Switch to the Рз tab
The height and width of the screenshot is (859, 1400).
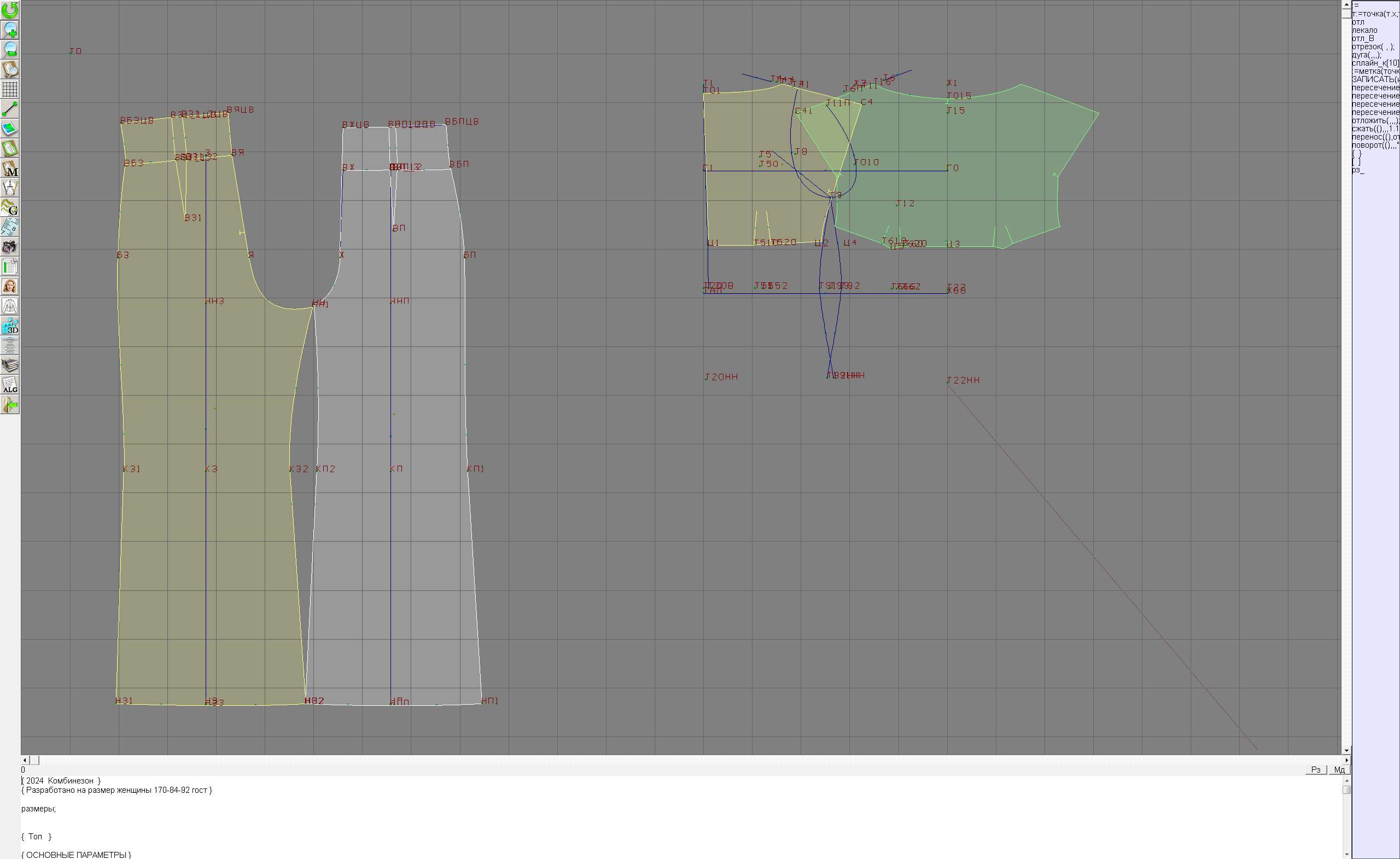pyautogui.click(x=1315, y=770)
